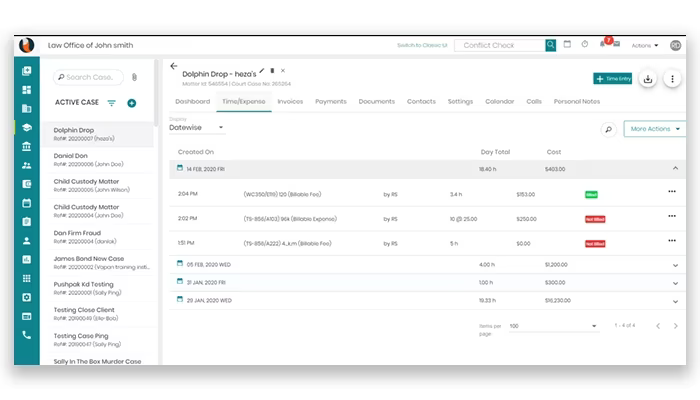The height and width of the screenshot is (400, 700).
Task: Open the apps grid icon in sidebar
Action: (x=27, y=279)
